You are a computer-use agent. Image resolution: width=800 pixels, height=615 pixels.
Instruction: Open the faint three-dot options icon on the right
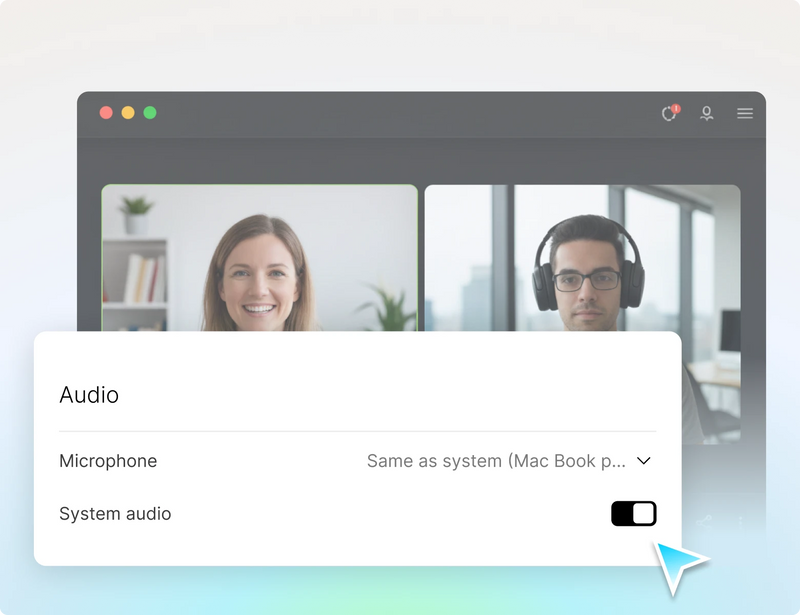coord(740,520)
